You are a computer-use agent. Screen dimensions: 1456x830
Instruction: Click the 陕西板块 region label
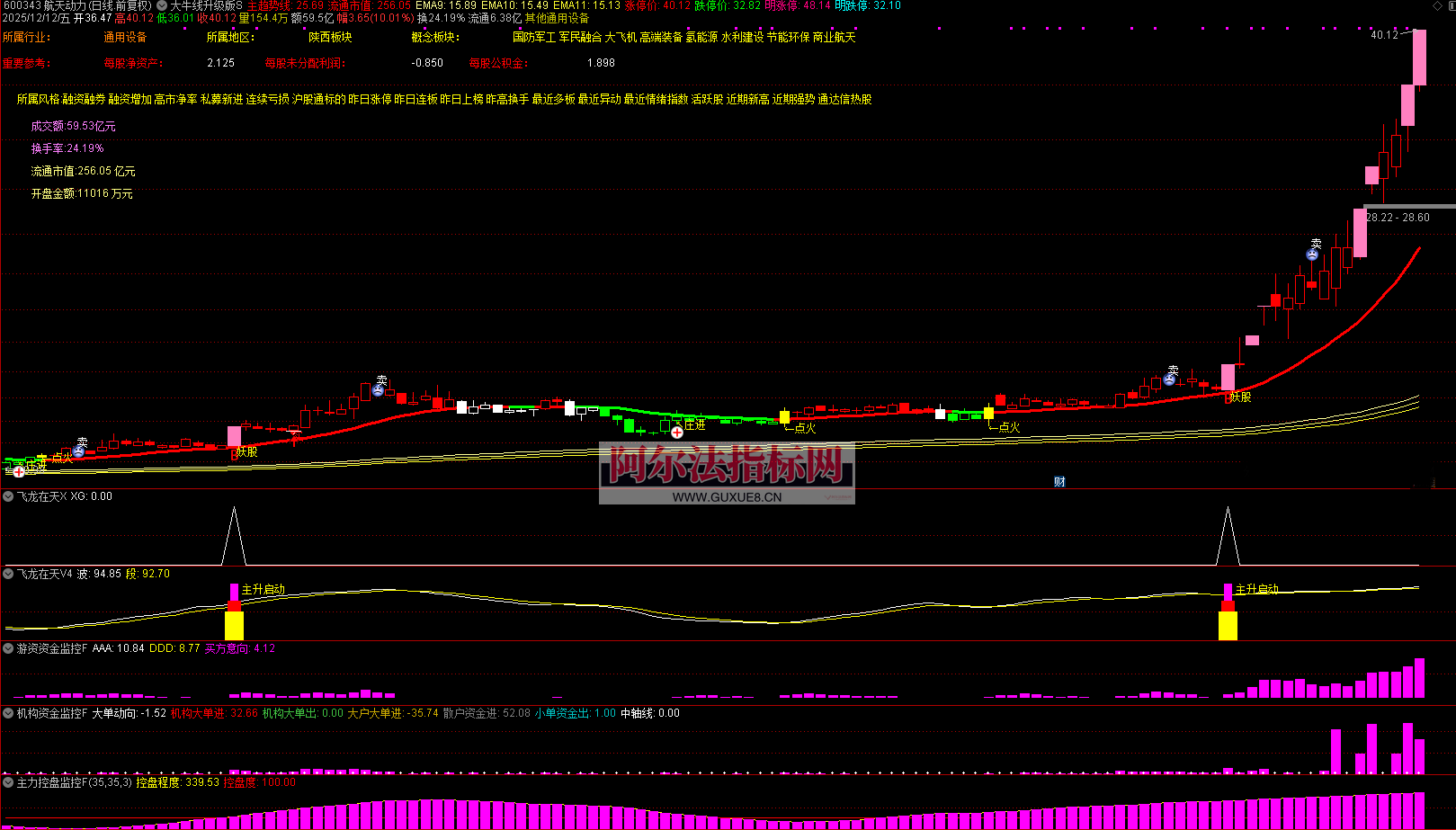[x=330, y=38]
